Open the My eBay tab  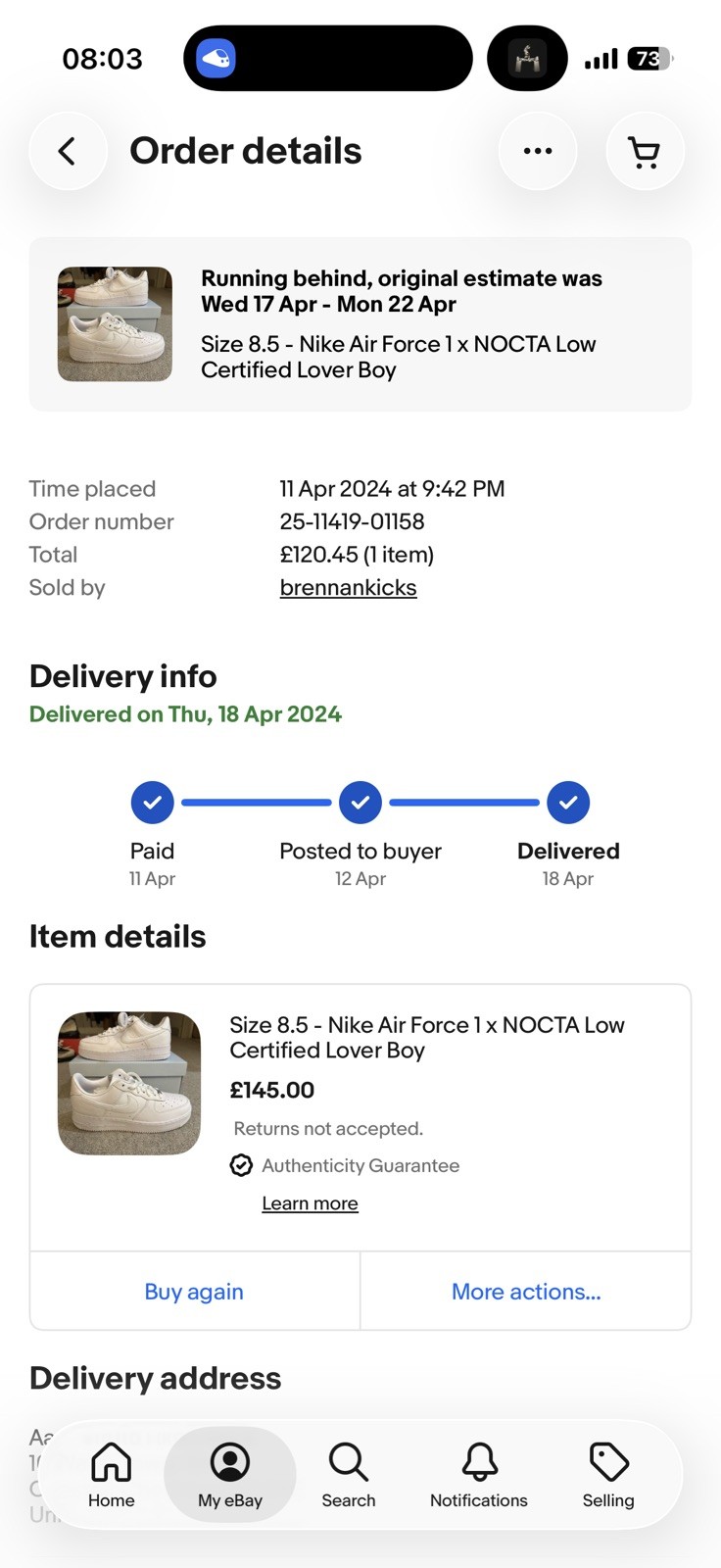point(230,1474)
